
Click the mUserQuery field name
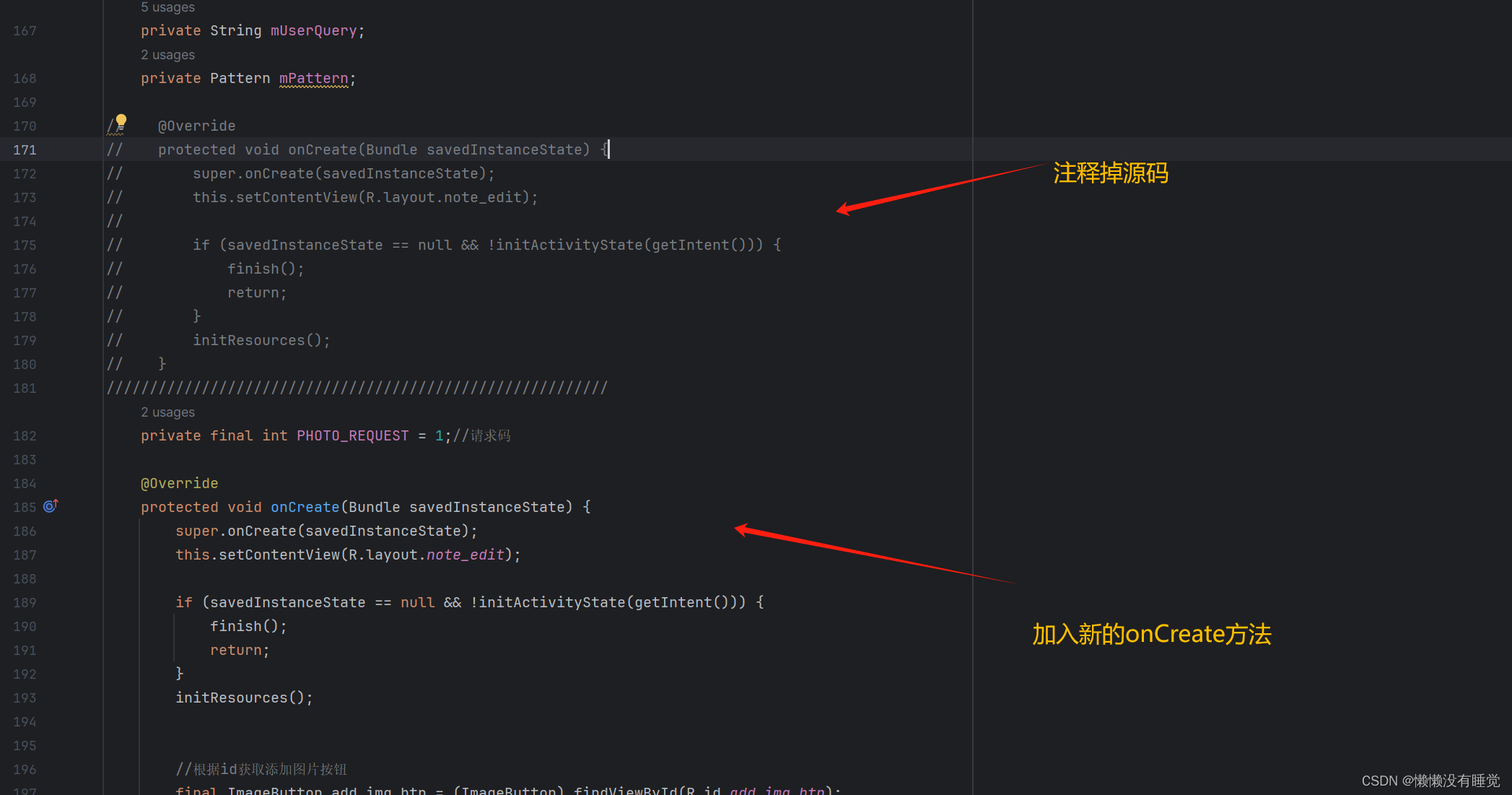(x=313, y=30)
